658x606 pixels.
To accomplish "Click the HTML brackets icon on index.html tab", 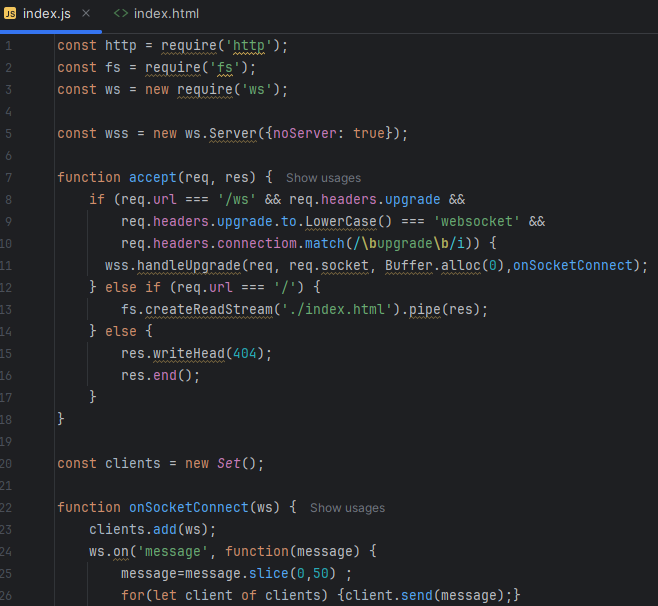I will (x=121, y=14).
